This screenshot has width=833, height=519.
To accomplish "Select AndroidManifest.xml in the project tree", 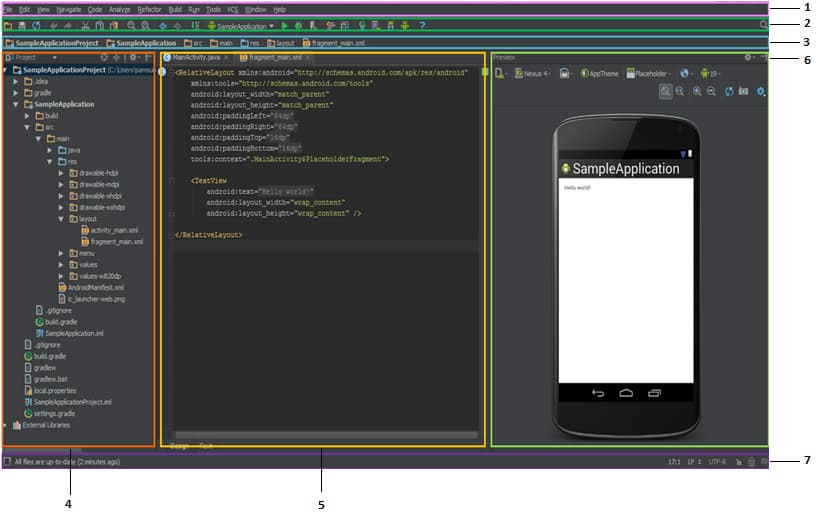I will (91, 288).
